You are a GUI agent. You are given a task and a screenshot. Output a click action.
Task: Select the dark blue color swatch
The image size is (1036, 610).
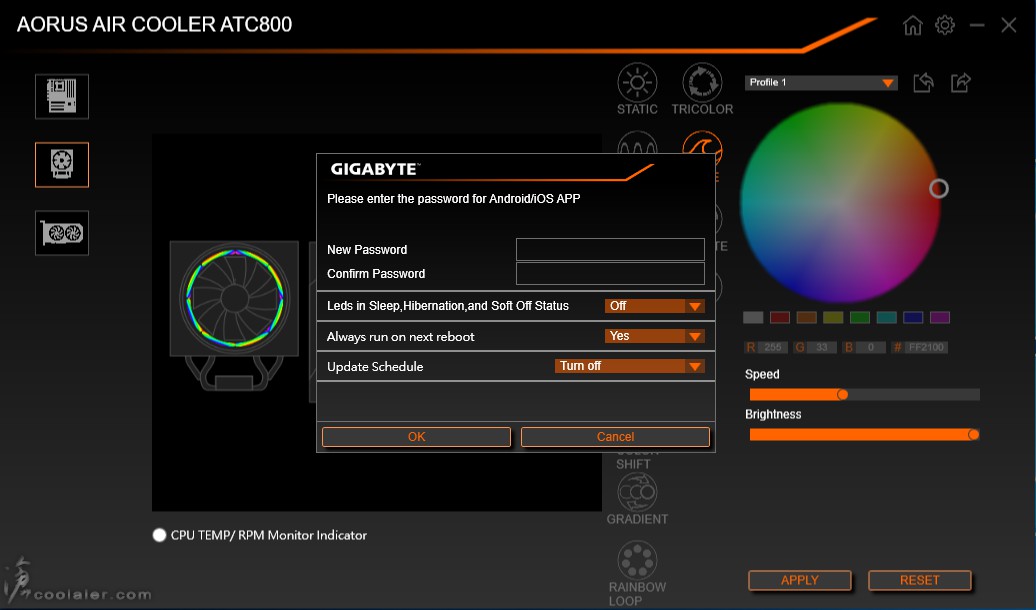pos(913,318)
